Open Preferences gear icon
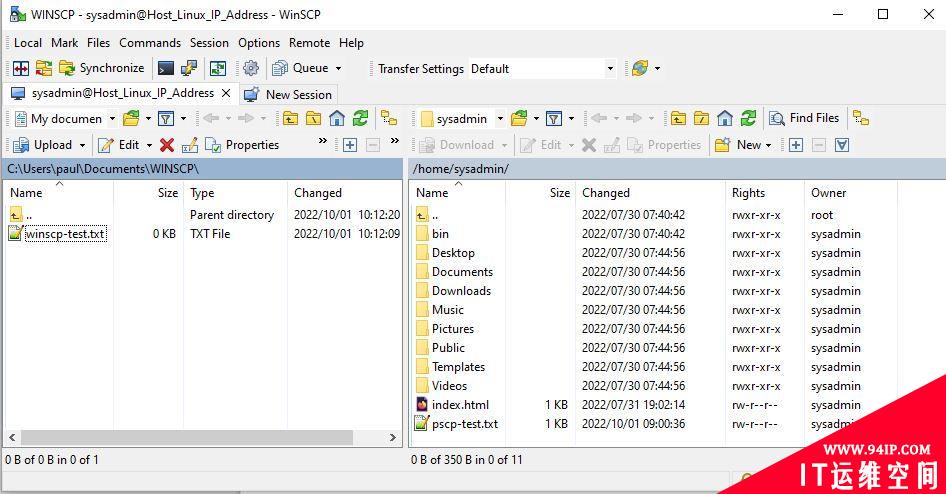946x494 pixels. [251, 68]
